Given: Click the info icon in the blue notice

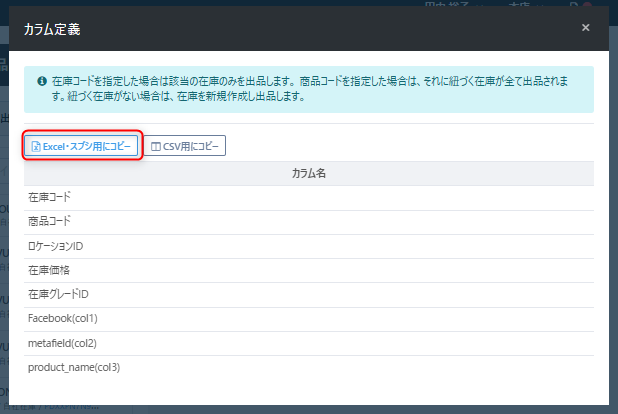Looking at the screenshot, I should [x=41, y=81].
